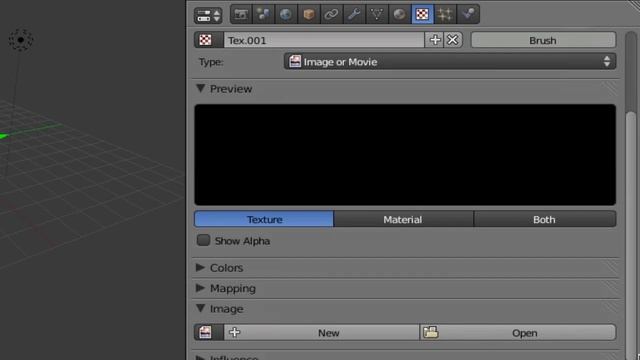The image size is (640, 360).
Task: Select the Material preview mode
Action: coord(403,219)
